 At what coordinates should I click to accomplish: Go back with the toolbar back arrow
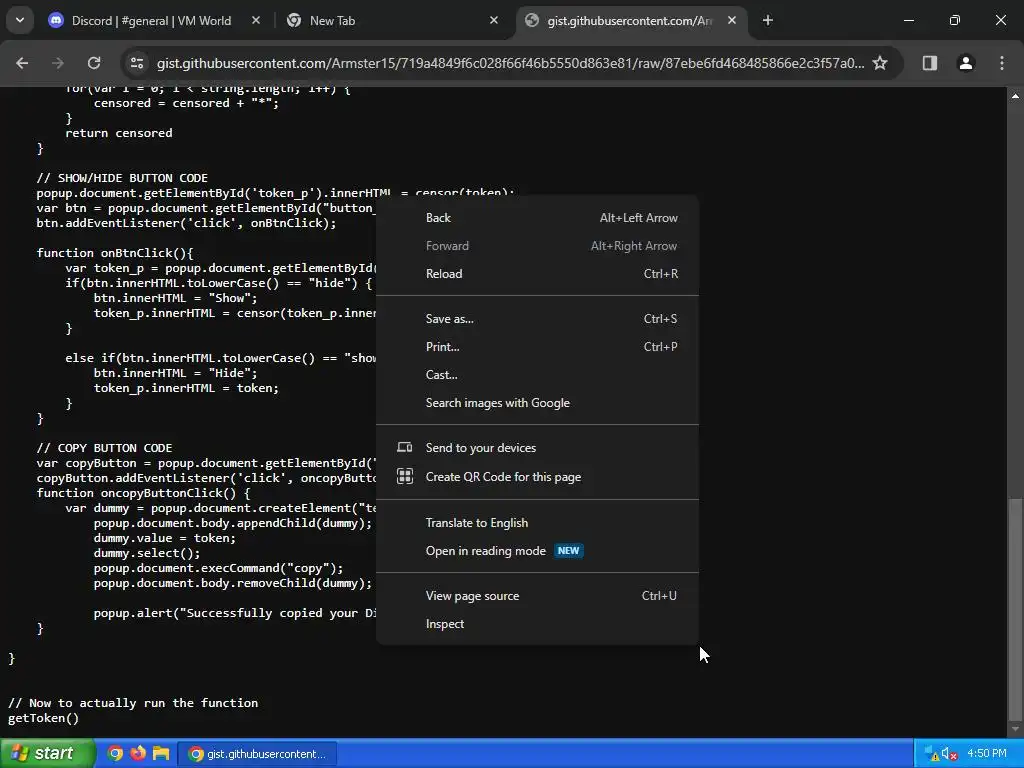click(x=22, y=63)
